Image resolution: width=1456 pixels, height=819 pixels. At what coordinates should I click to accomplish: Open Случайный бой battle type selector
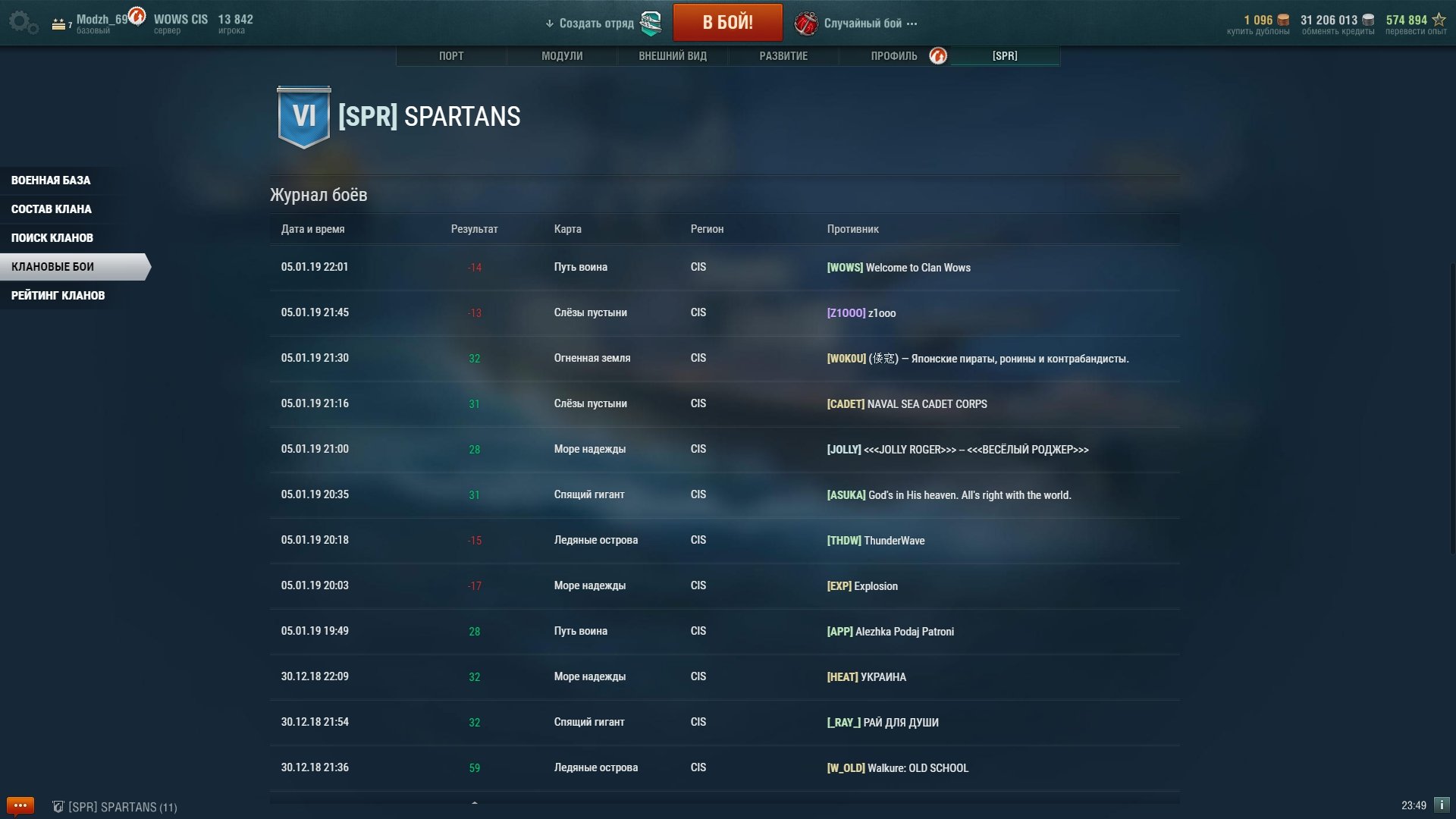(x=871, y=24)
